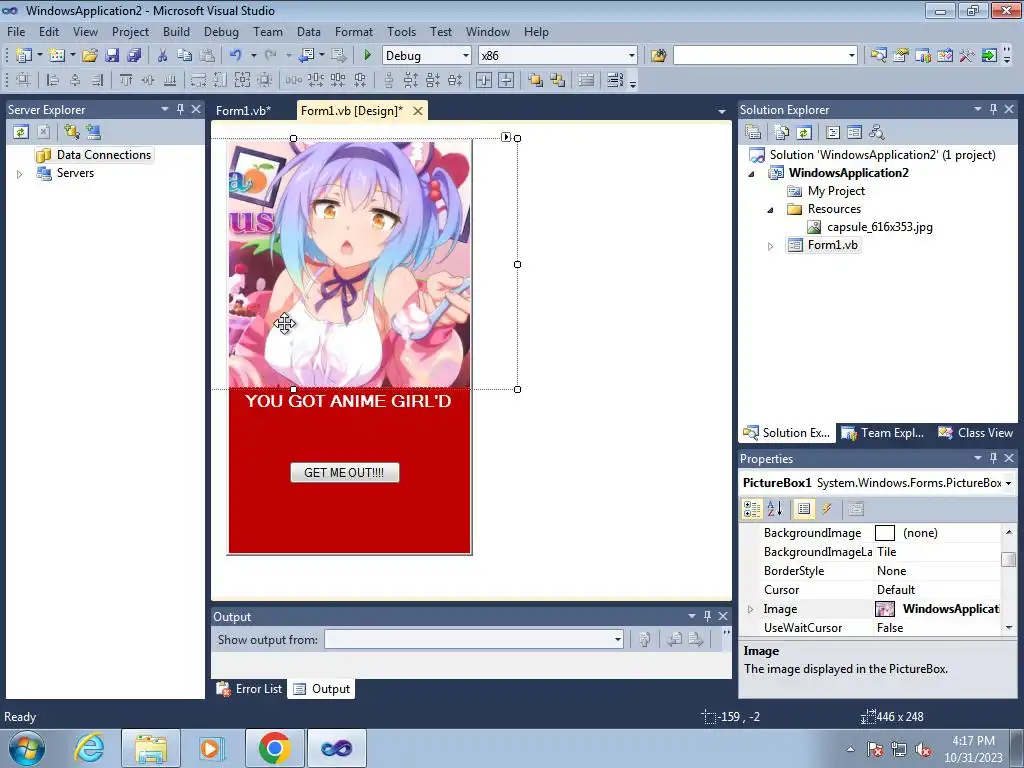The width and height of the screenshot is (1024, 768).
Task: Click the Cut scissors icon
Action: coord(162,56)
